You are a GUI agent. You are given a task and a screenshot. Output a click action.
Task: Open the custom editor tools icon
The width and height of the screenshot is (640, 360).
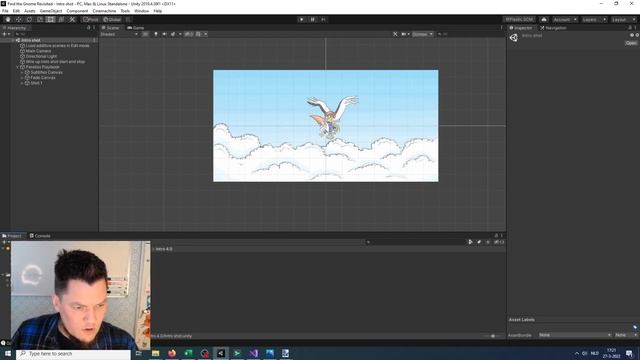point(72,20)
